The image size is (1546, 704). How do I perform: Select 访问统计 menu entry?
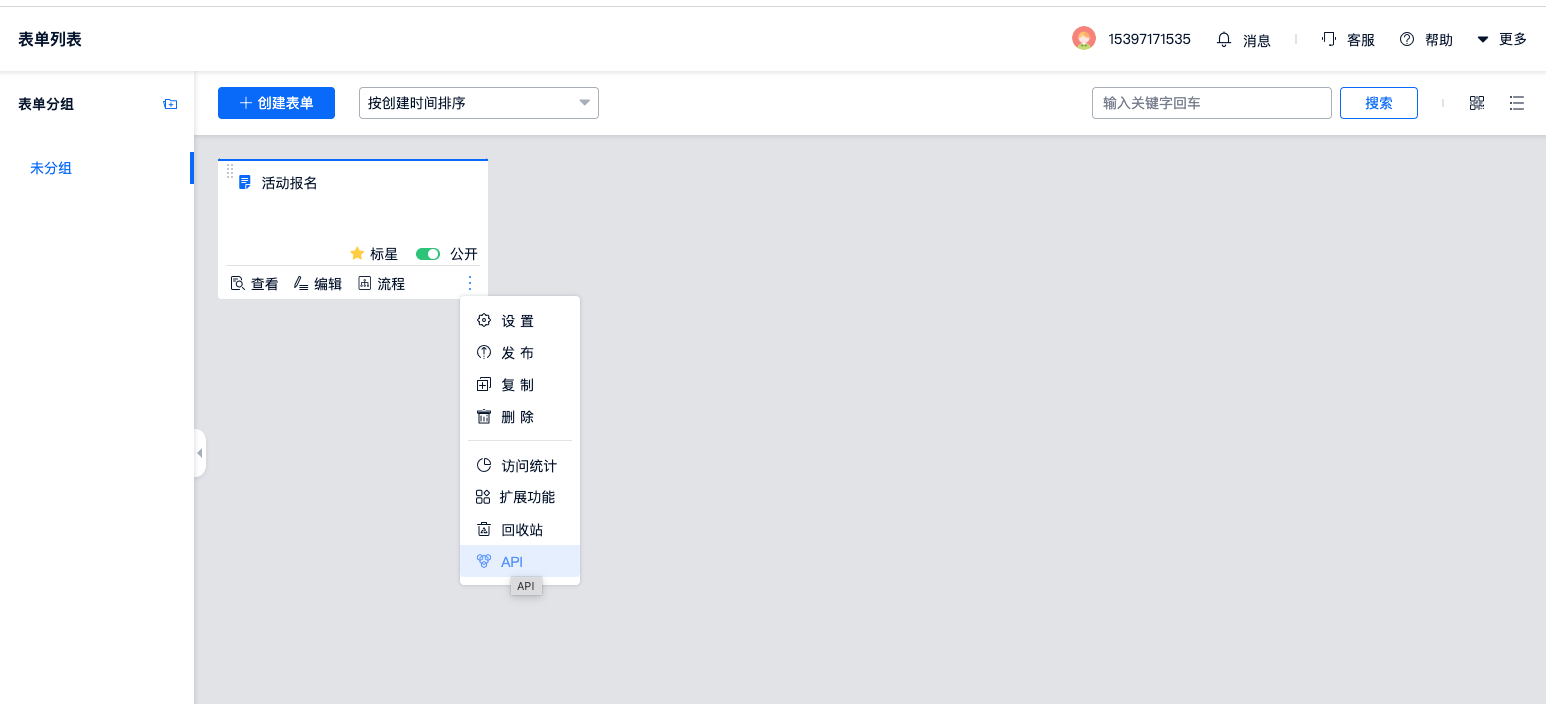[x=528, y=466]
